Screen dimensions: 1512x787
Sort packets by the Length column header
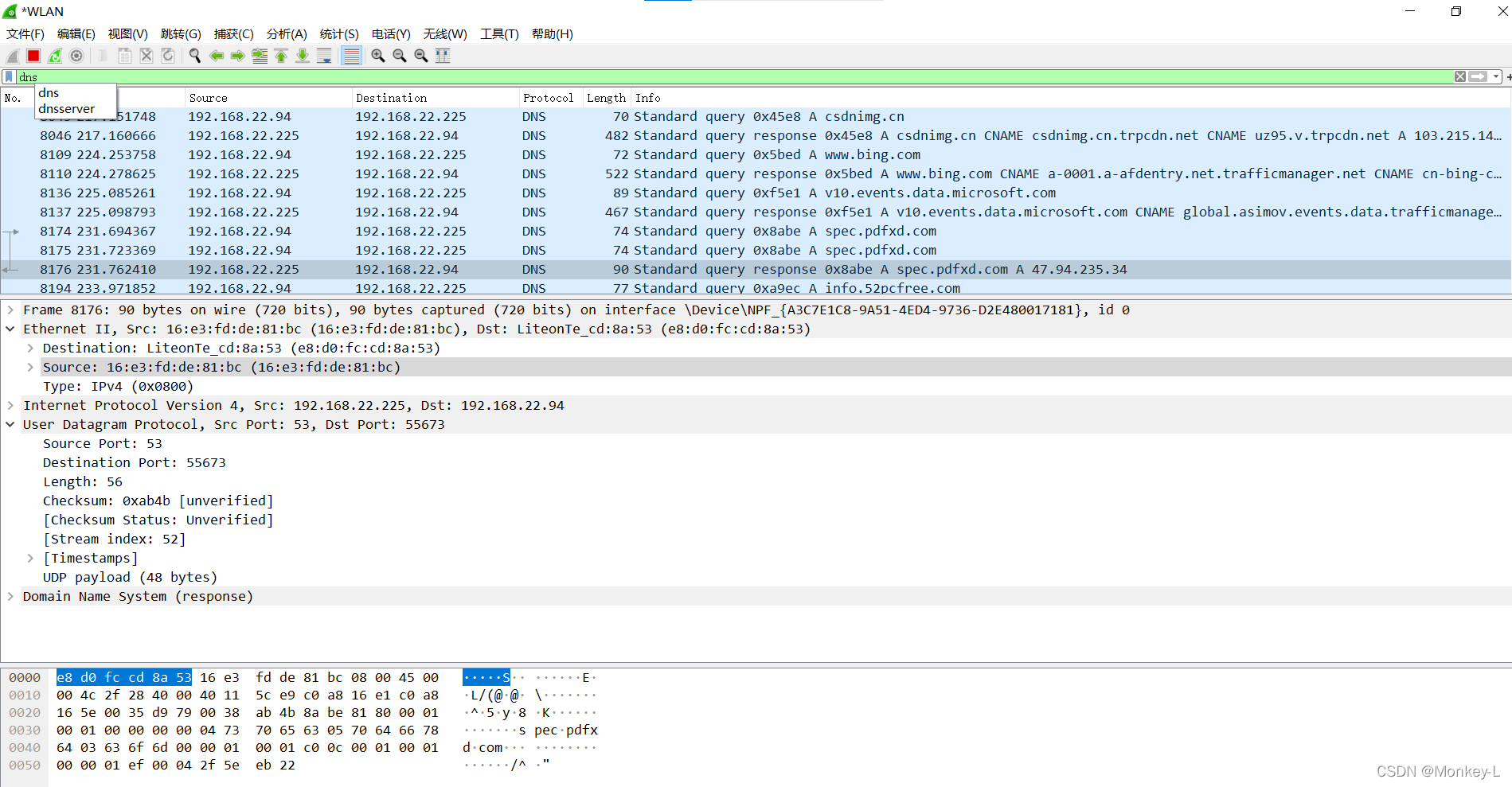(607, 98)
